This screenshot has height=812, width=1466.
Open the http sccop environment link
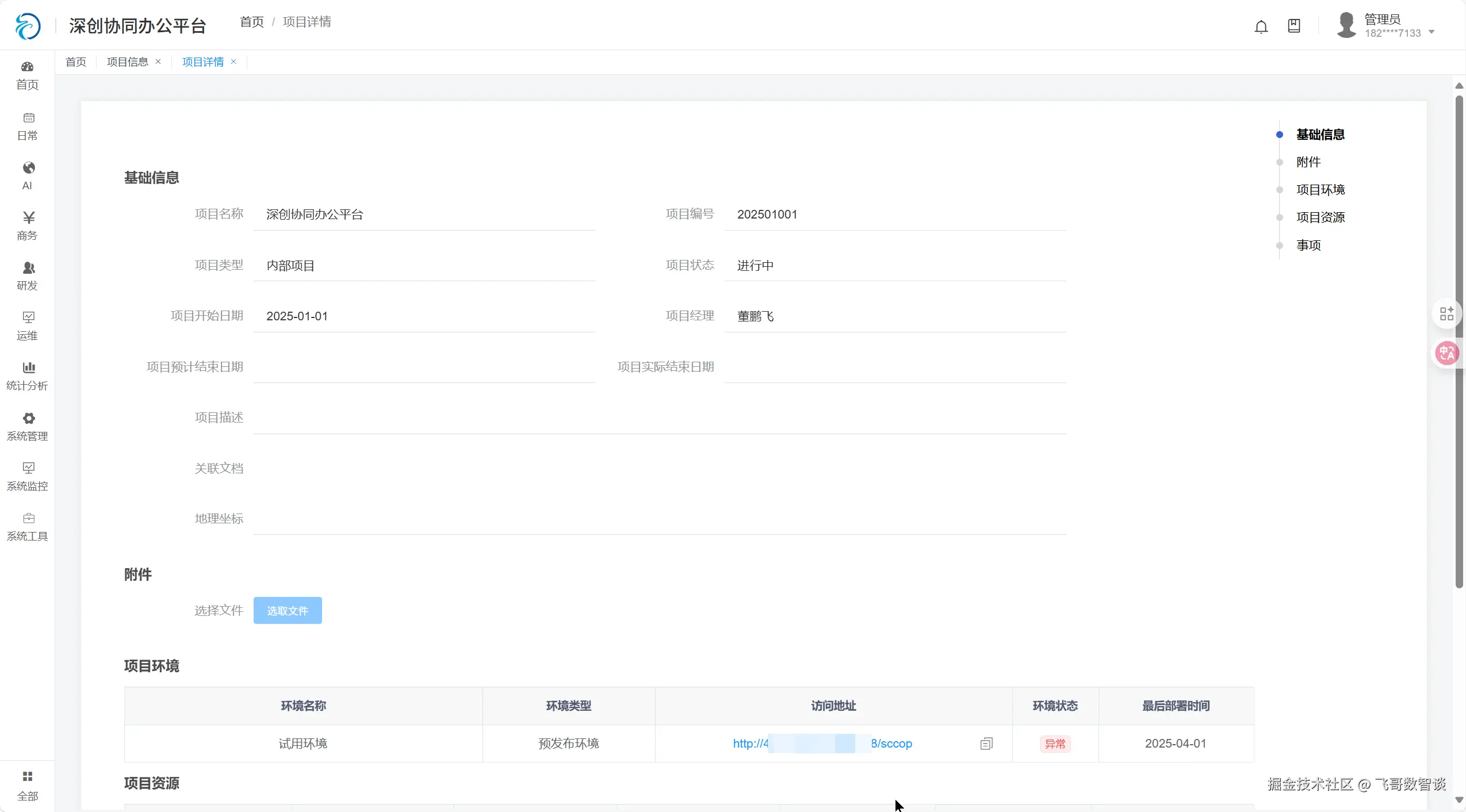coord(822,744)
